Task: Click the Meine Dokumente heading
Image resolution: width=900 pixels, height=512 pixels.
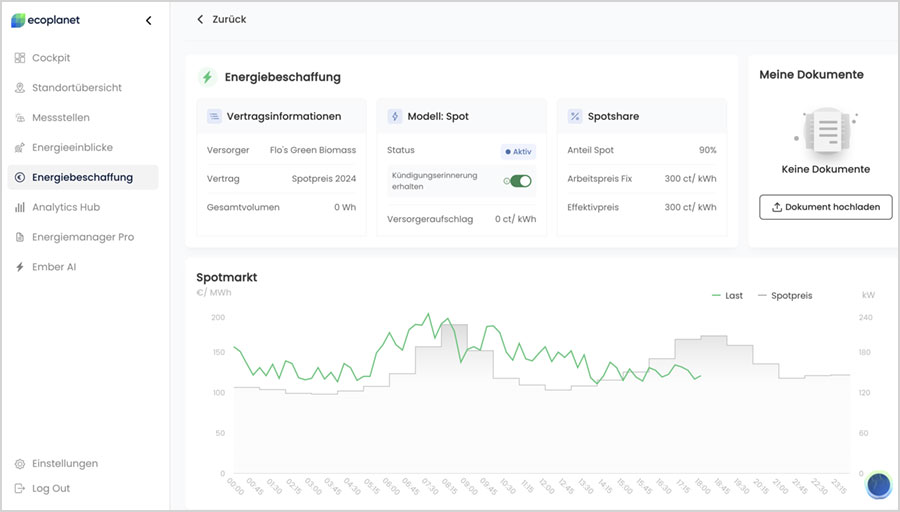Action: coord(812,75)
